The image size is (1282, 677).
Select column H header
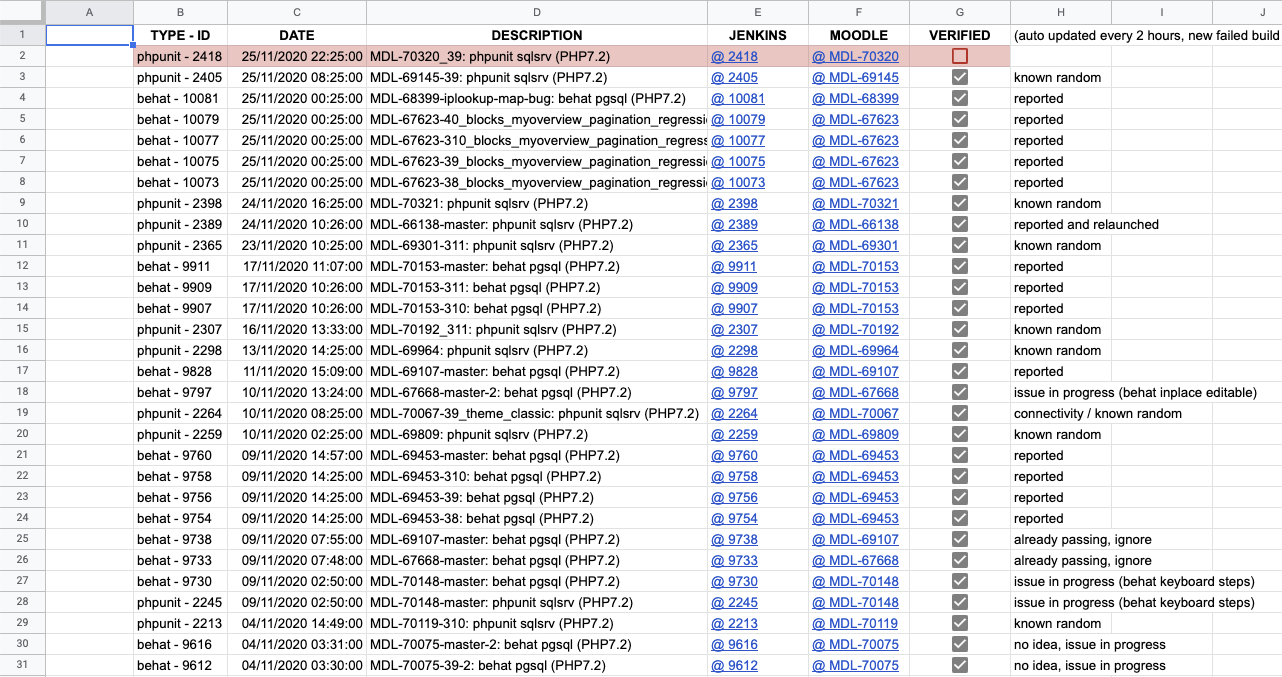(x=1061, y=12)
